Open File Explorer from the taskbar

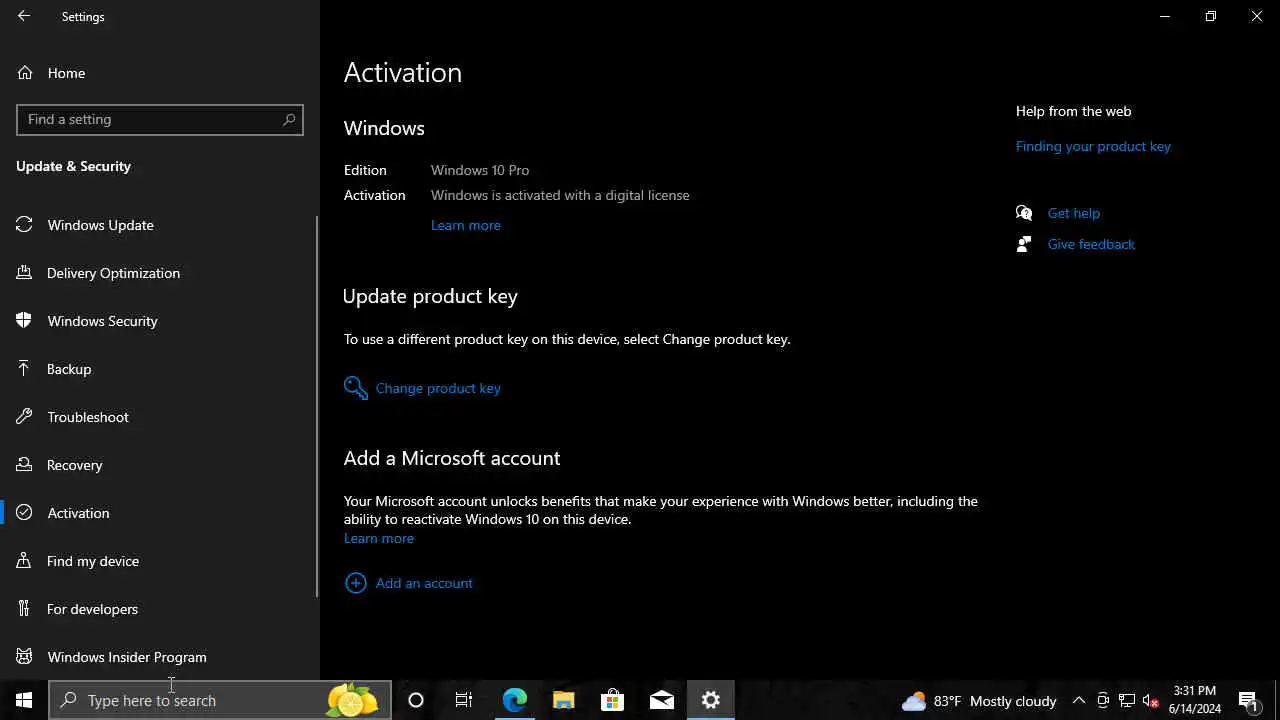[564, 701]
